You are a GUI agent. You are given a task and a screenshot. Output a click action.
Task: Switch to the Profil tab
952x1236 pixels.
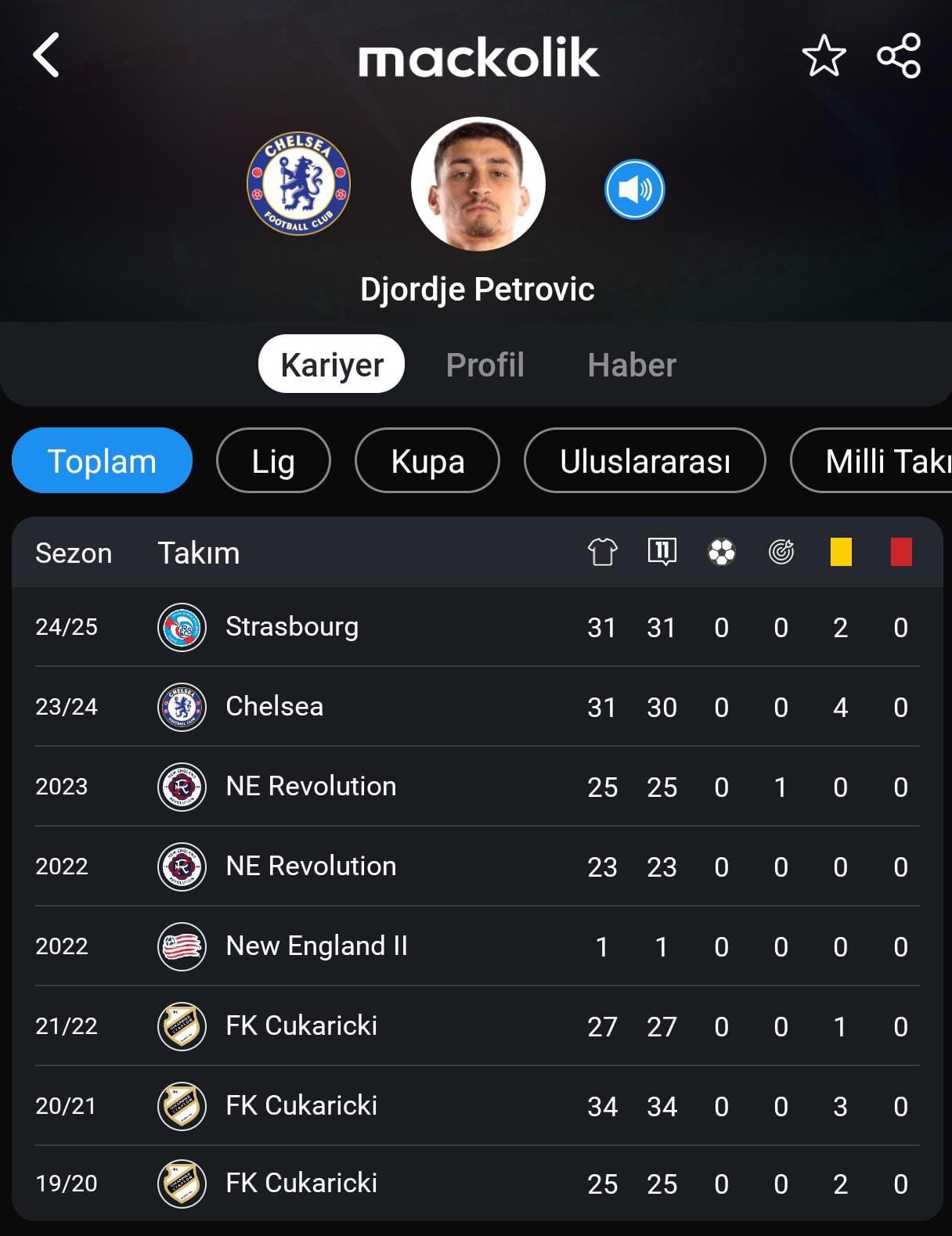pyautogui.click(x=485, y=365)
